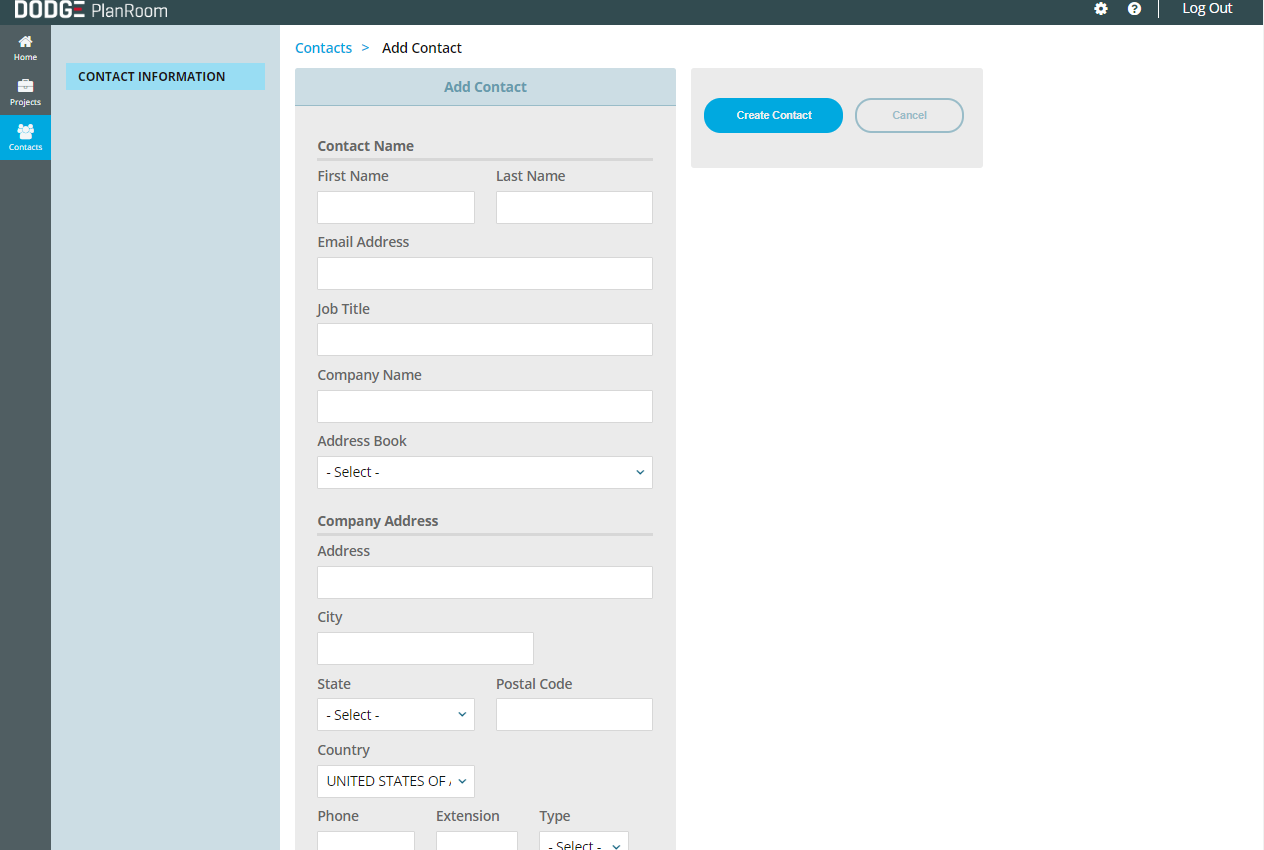
Task: Click into the Last Name field
Action: point(574,208)
